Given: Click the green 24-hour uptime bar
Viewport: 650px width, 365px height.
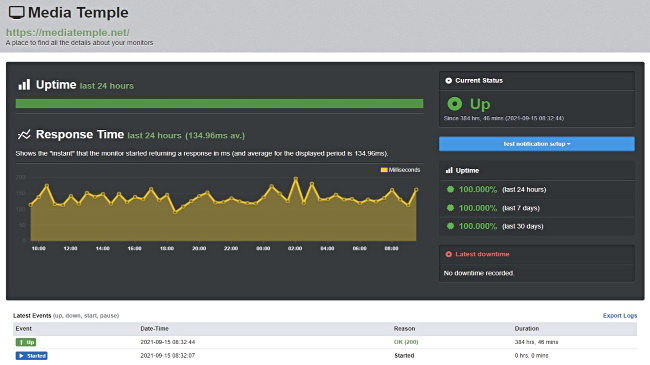Looking at the screenshot, I should 219,104.
